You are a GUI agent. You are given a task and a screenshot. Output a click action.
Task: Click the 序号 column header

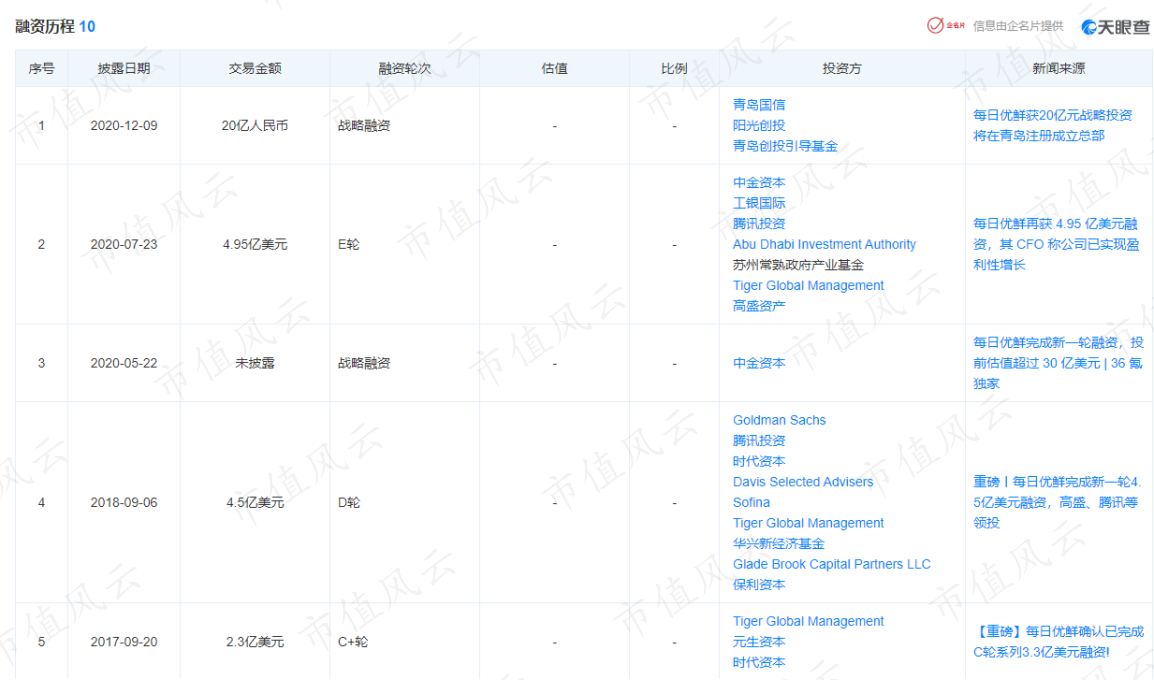tap(41, 68)
